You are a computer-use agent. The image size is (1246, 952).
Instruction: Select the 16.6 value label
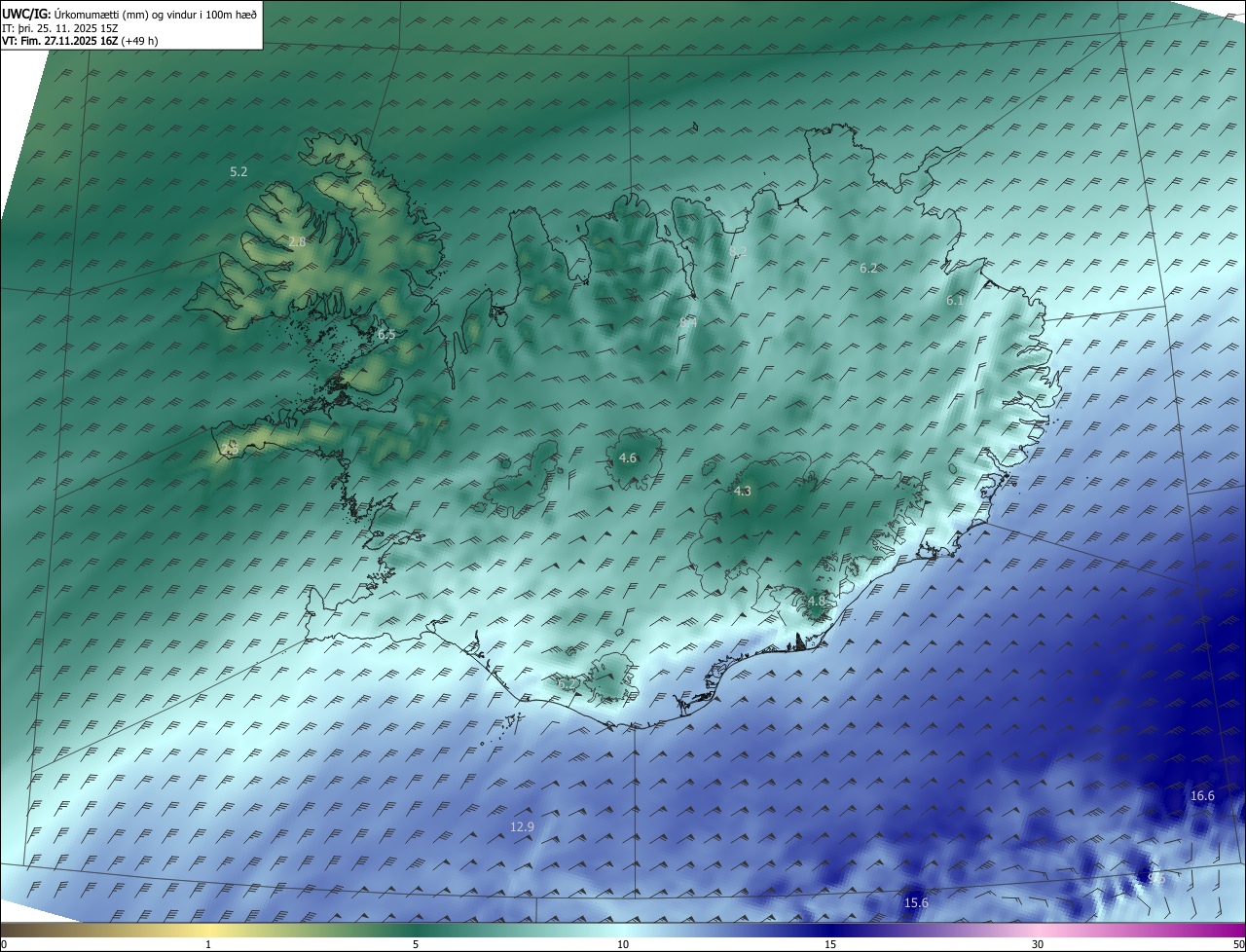click(x=1203, y=795)
